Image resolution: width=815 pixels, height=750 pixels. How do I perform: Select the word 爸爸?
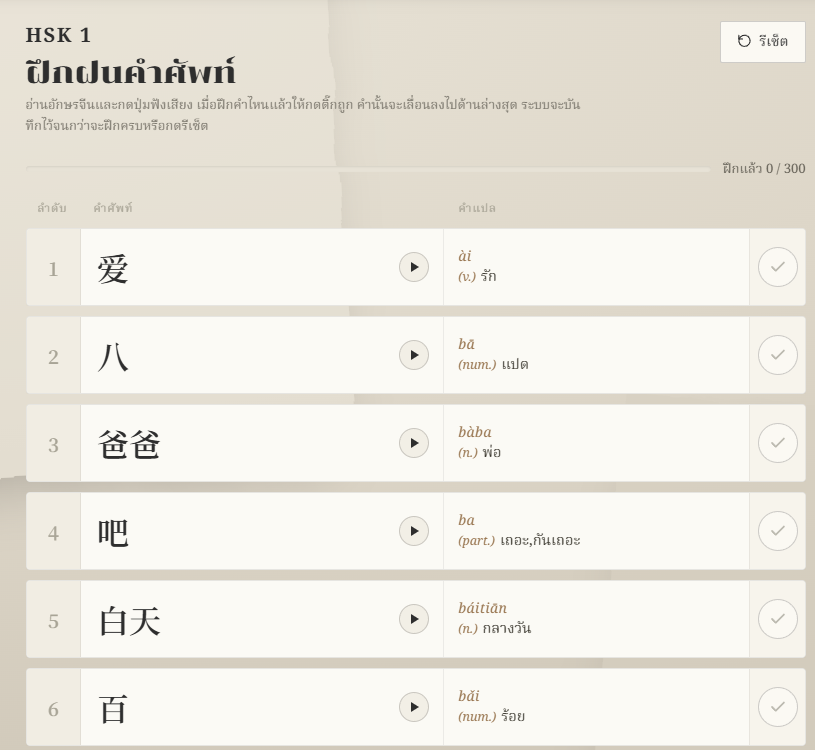pos(129,445)
